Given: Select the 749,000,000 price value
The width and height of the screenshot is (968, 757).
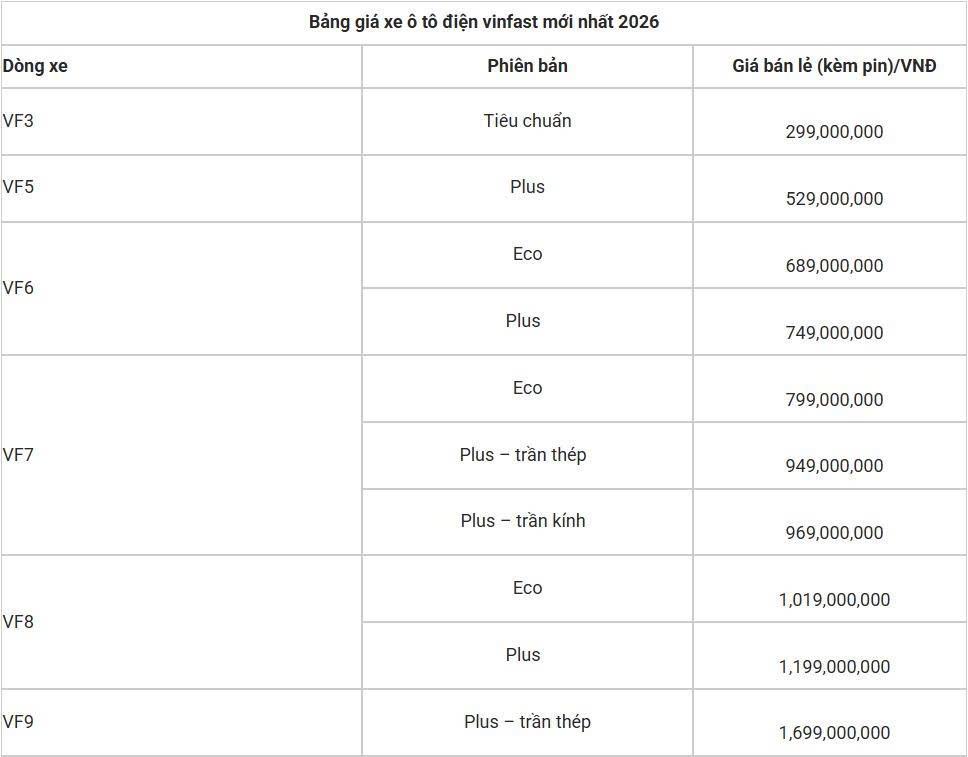Looking at the screenshot, I should (834, 333).
